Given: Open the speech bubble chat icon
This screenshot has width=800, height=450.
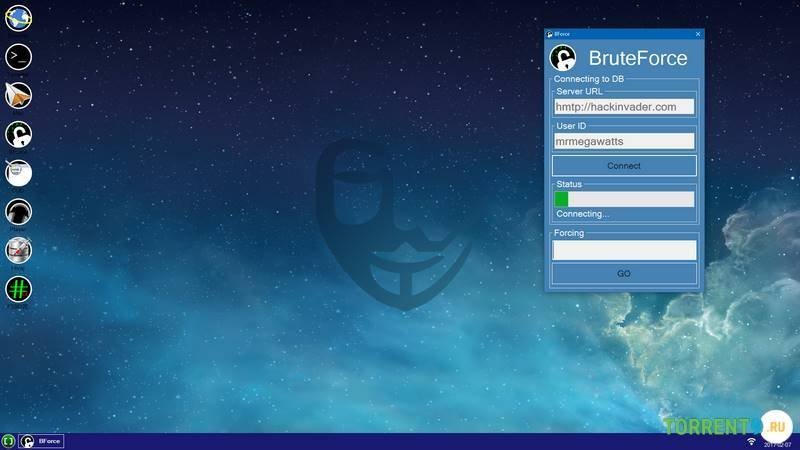Looking at the screenshot, I should point(18,172).
